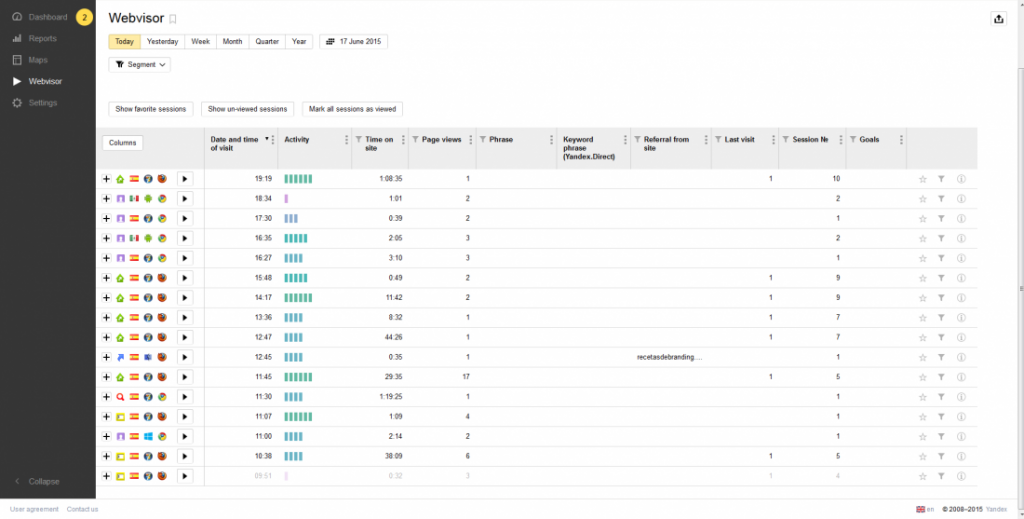Filter by the 16:27 session's visitor
This screenshot has height=519, width=1024.
[x=941, y=258]
